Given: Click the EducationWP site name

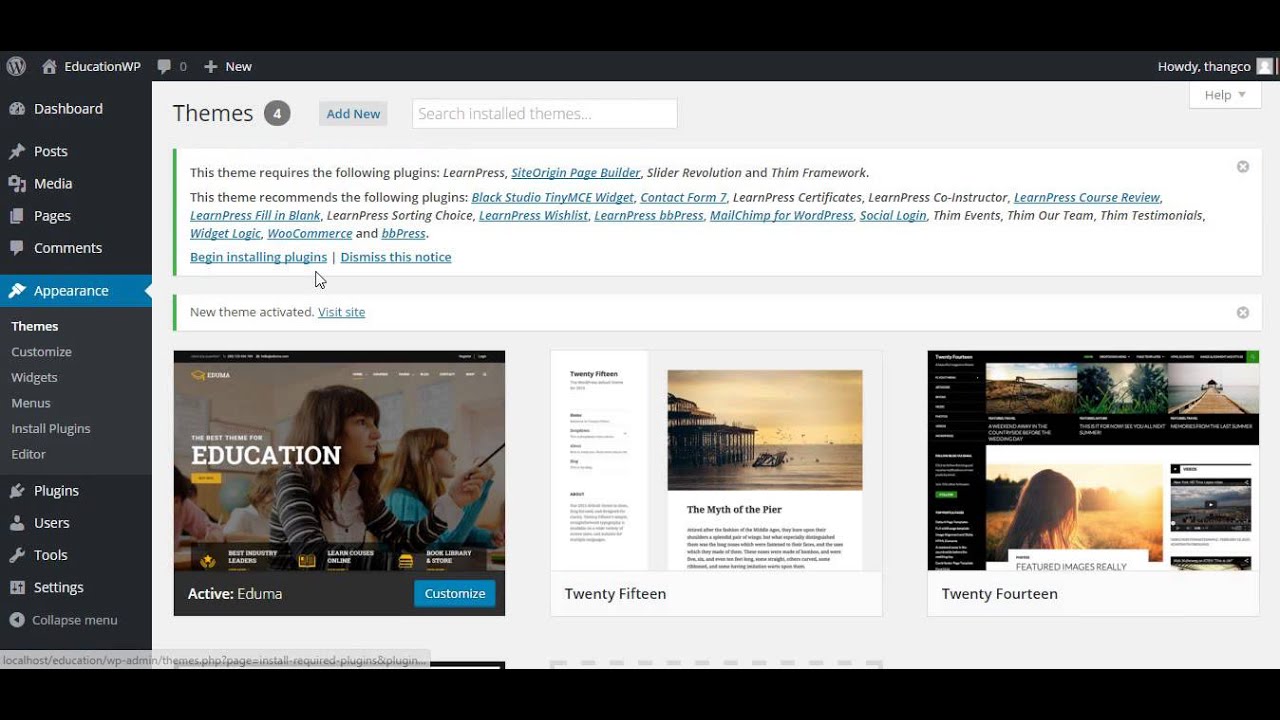Looking at the screenshot, I should pyautogui.click(x=102, y=66).
